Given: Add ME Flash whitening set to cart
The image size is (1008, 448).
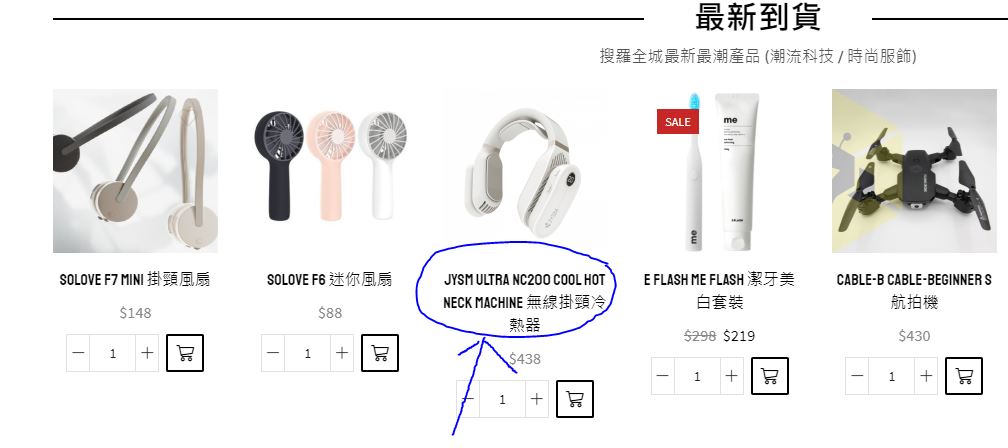Looking at the screenshot, I should point(770,376).
